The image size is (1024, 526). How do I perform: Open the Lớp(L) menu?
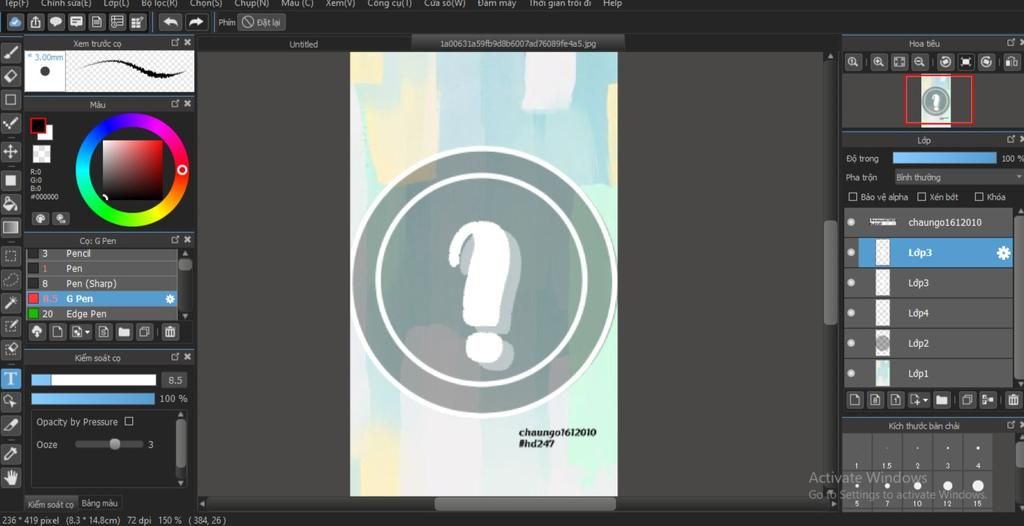[x=116, y=3]
